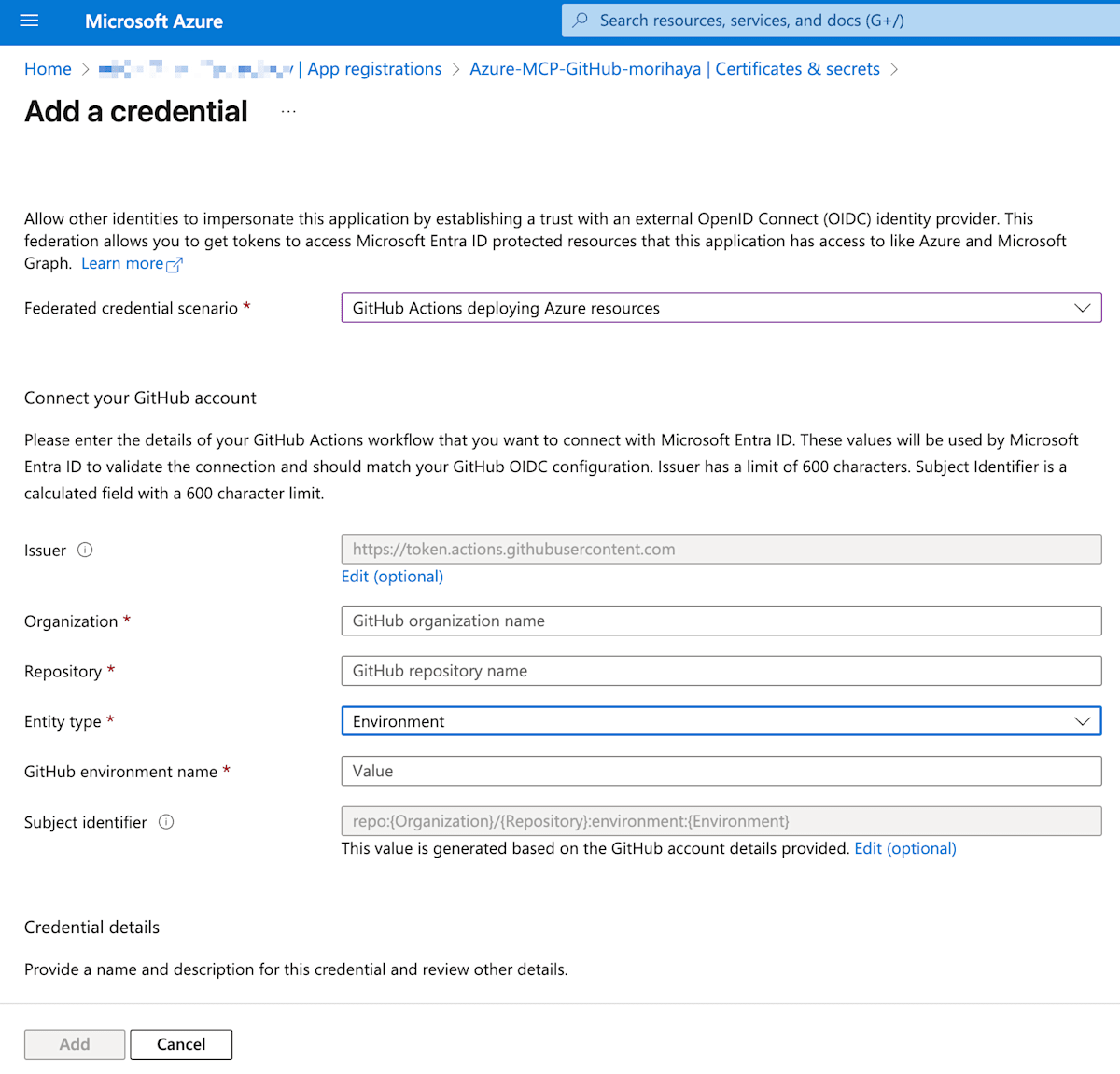Open the hamburger portal menu
1120x1074 pixels.
(x=29, y=21)
